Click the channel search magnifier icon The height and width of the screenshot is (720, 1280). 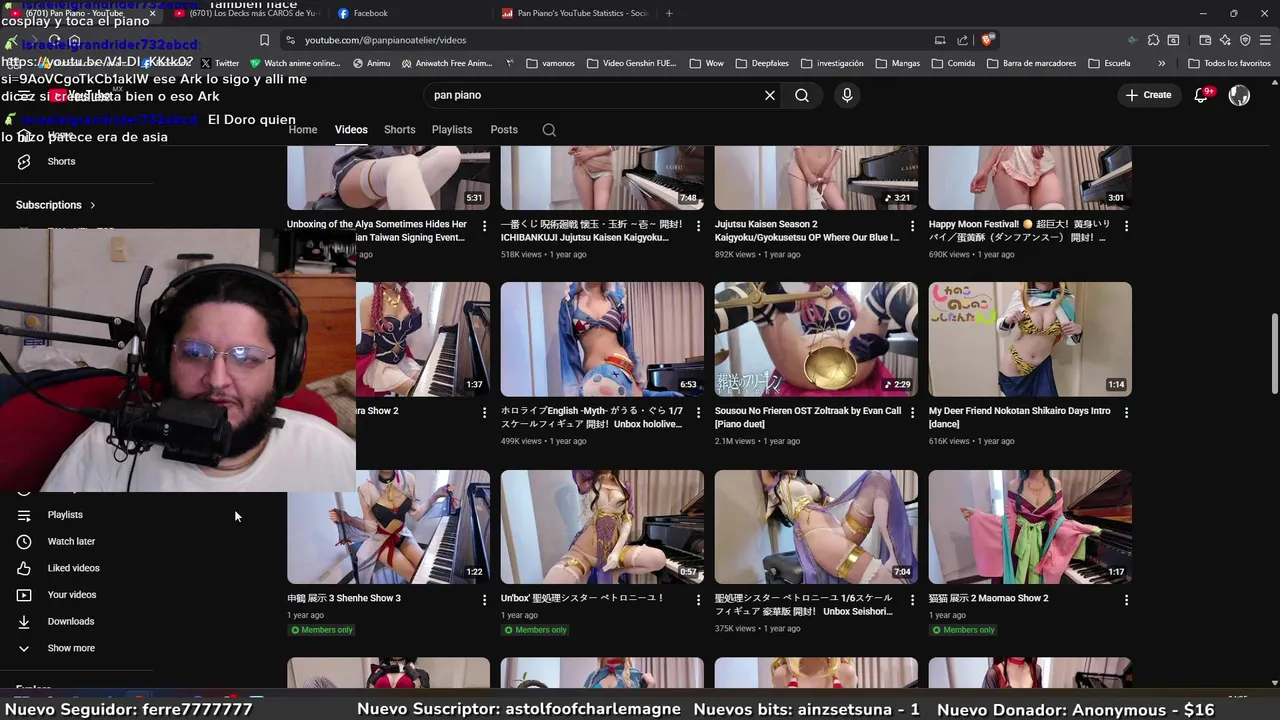tap(549, 130)
